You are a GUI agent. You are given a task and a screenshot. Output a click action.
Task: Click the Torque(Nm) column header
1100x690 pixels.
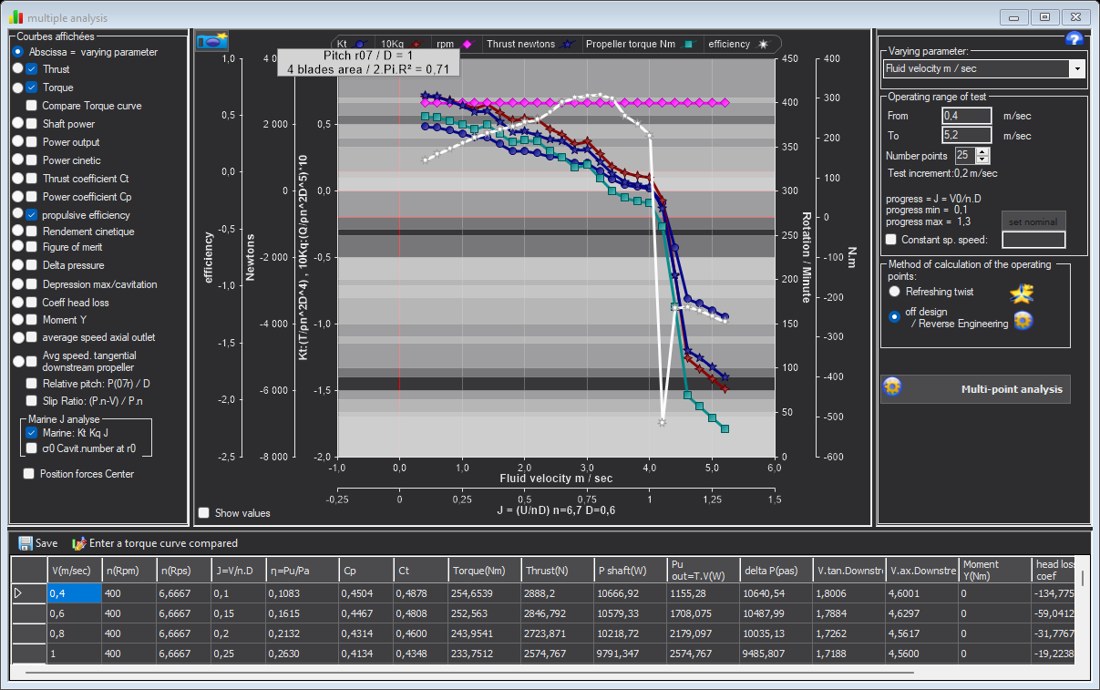tap(485, 570)
